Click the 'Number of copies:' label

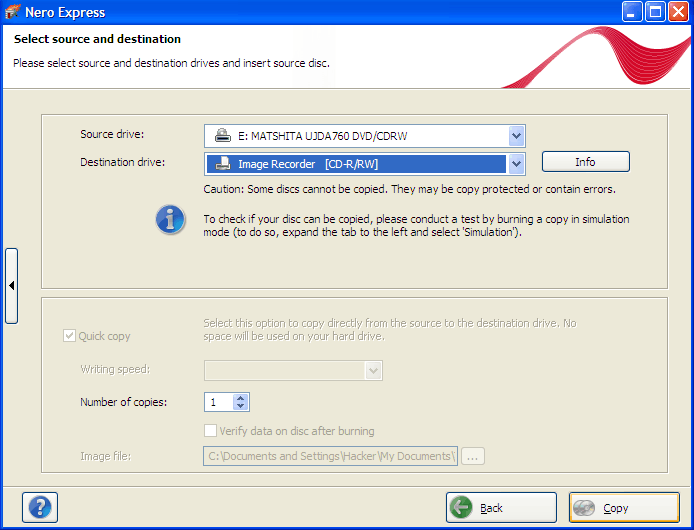(x=123, y=402)
